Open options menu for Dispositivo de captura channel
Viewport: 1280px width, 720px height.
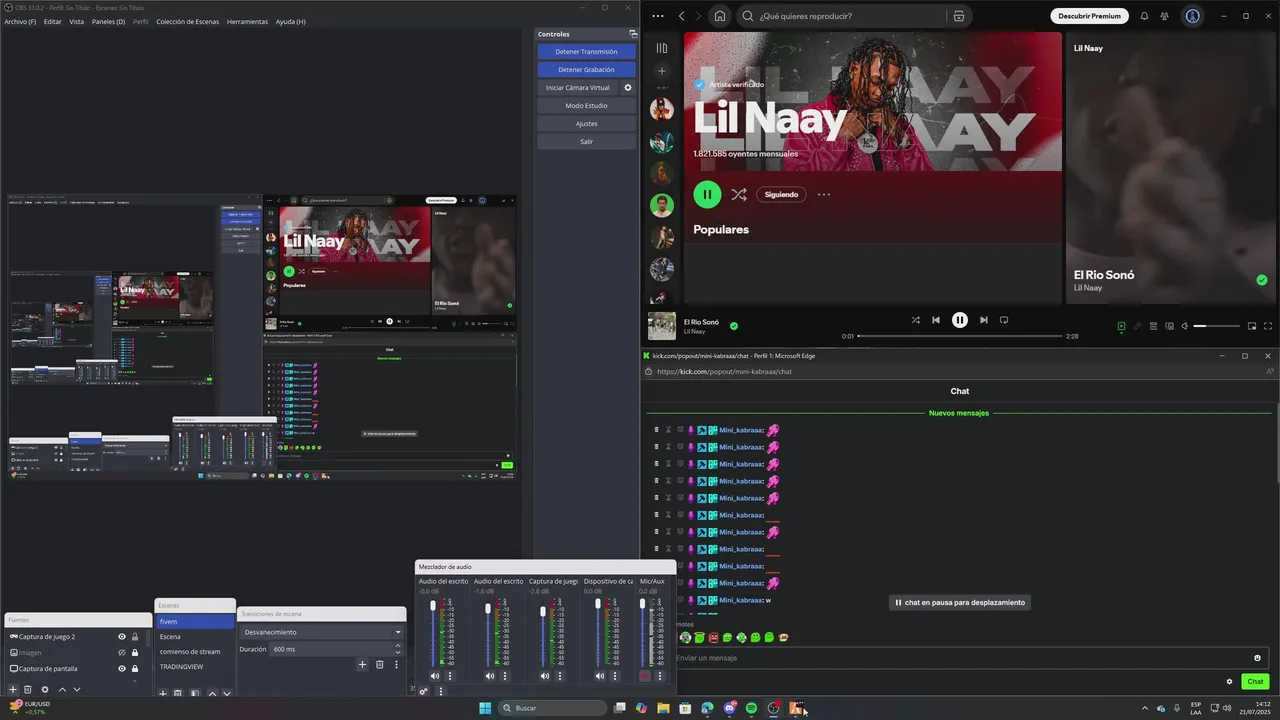pyautogui.click(x=615, y=676)
